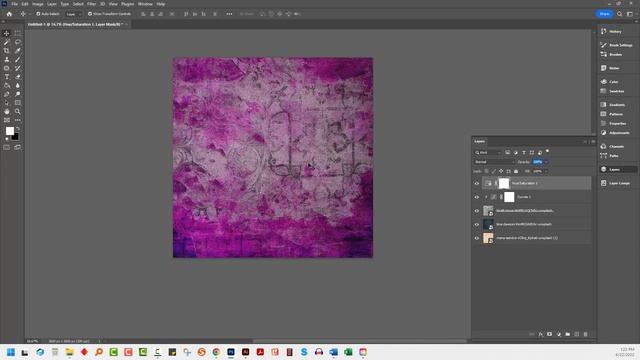Collapse the Layers panel arrows
640x360 pixels.
tap(585, 142)
